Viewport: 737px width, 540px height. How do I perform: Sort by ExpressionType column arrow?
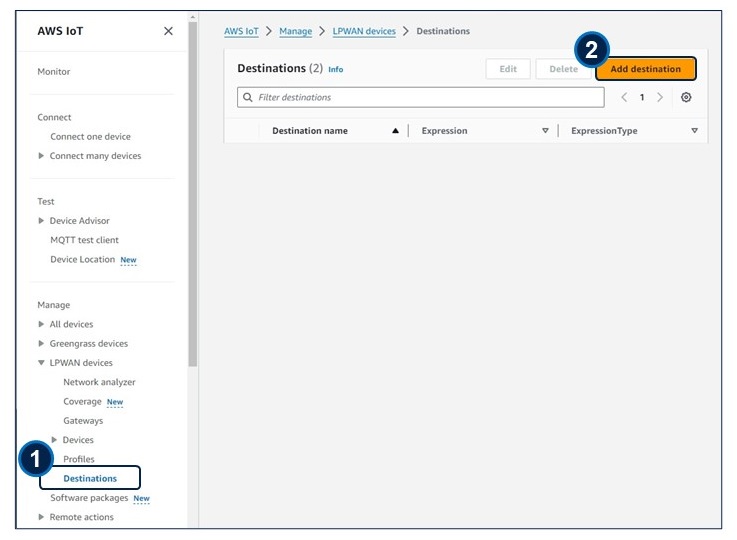pos(694,131)
